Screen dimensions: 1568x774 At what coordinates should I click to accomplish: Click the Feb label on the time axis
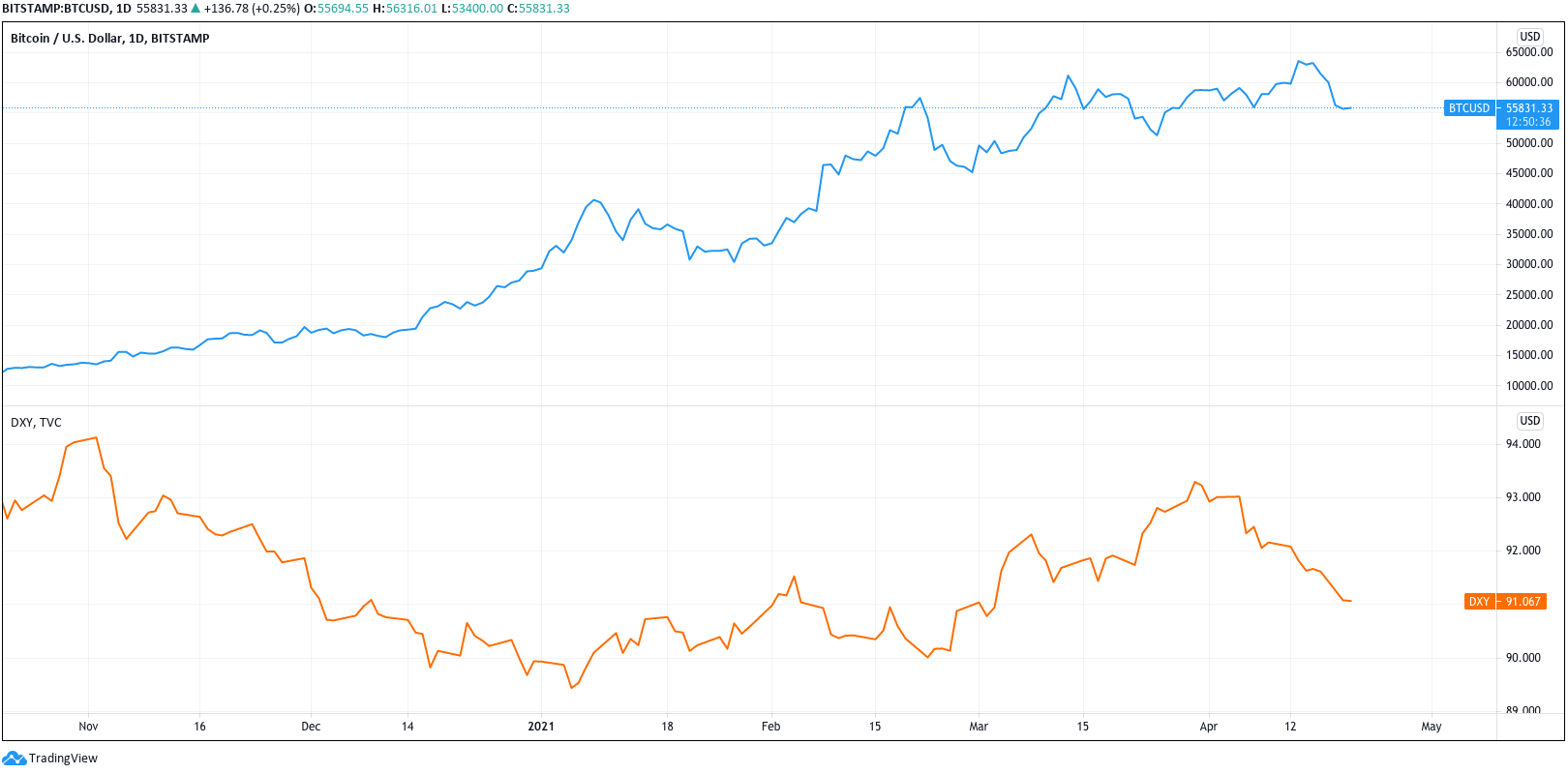tap(770, 727)
